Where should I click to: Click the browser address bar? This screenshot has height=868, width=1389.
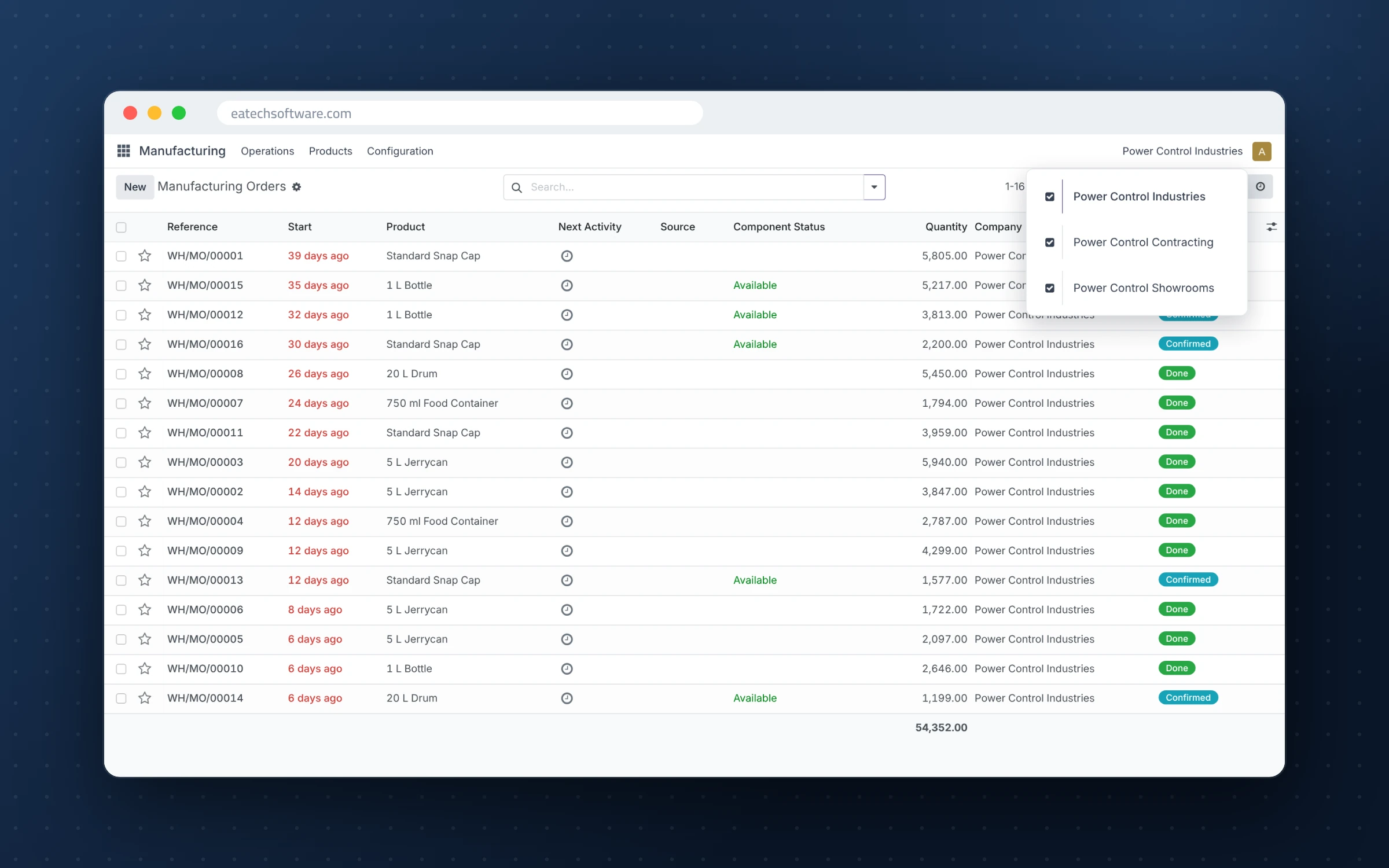tap(460, 113)
